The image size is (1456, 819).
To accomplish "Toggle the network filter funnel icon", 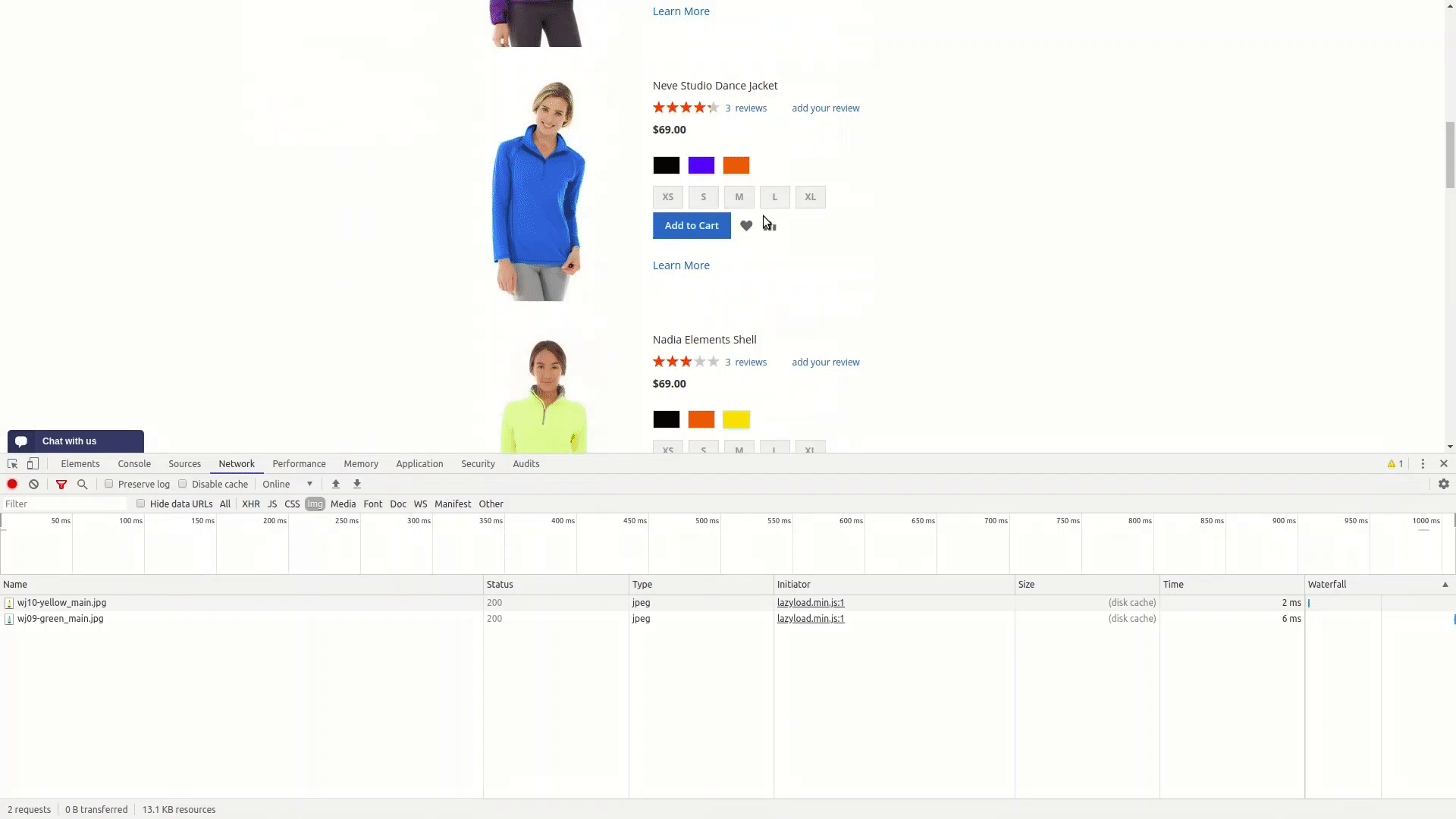I will point(61,484).
